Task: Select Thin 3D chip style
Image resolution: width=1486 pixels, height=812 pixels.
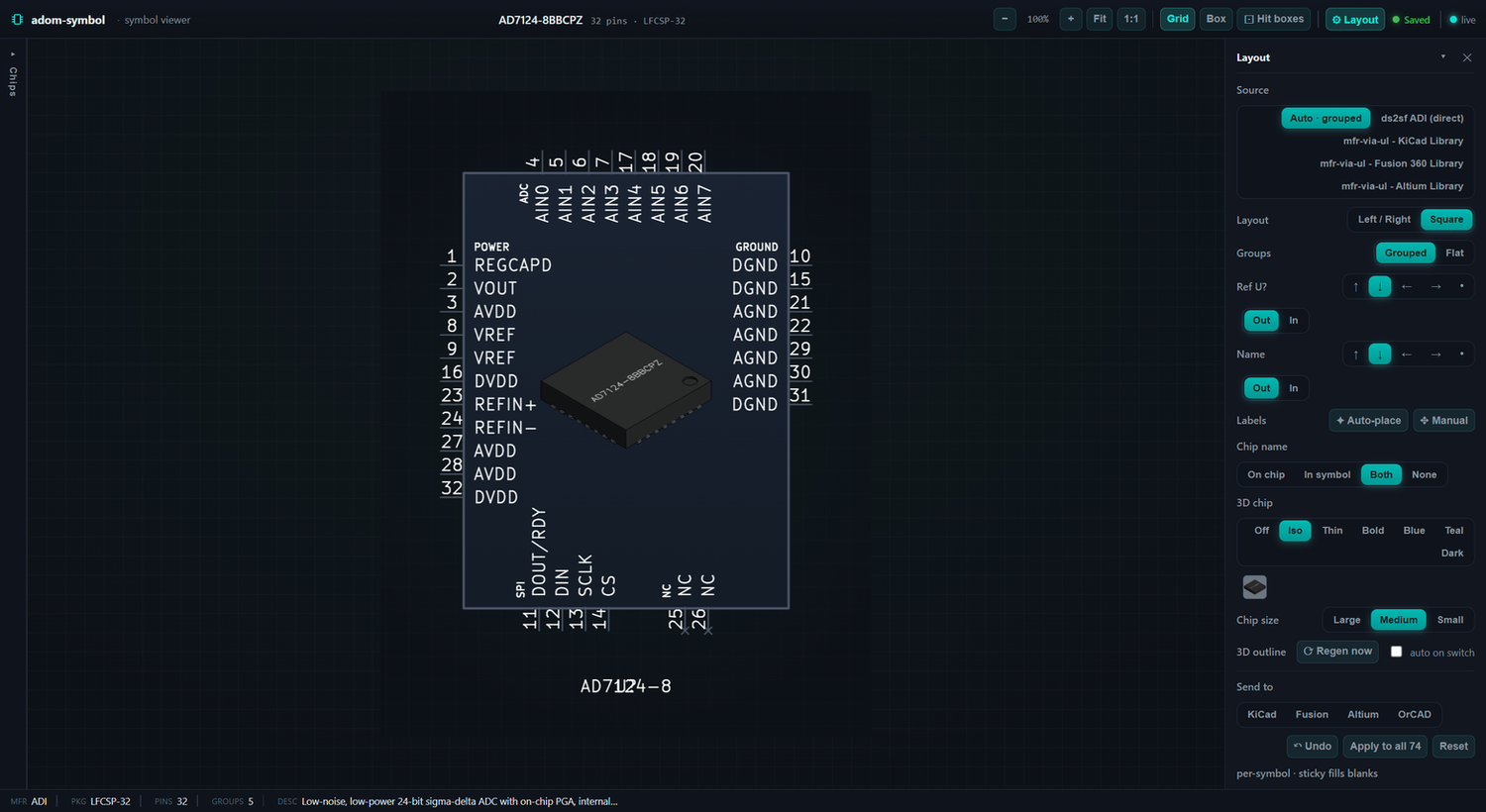Action: pyautogui.click(x=1332, y=531)
